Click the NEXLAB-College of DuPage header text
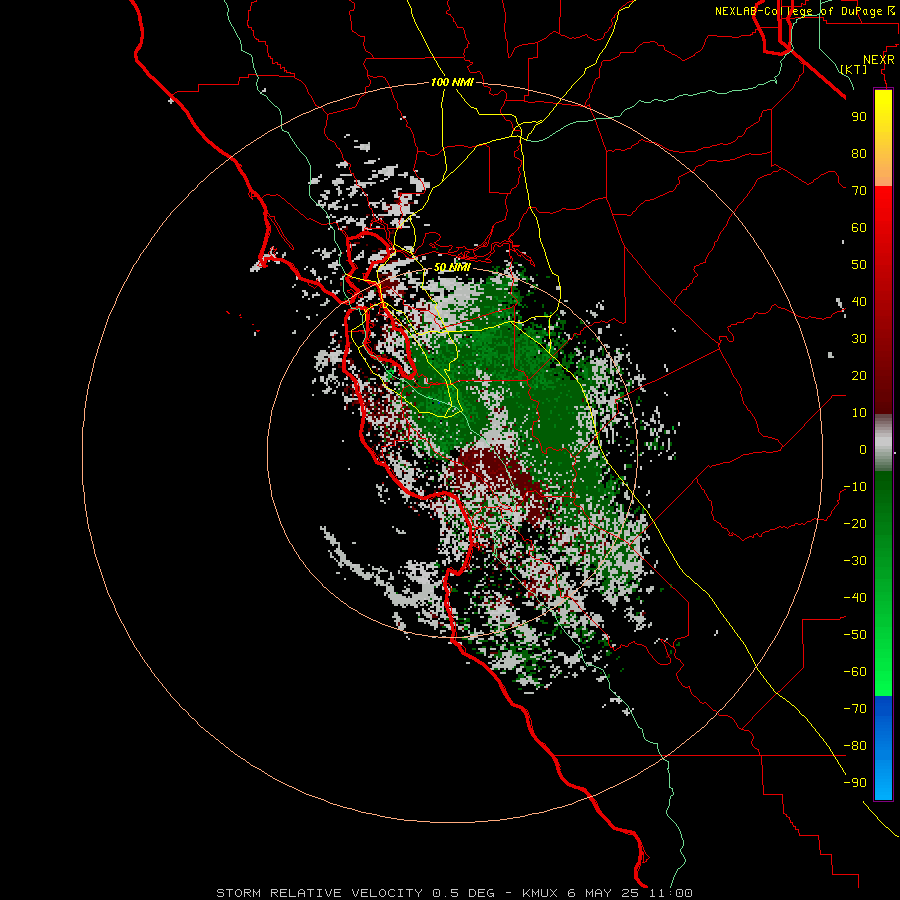The image size is (900, 900). click(x=798, y=11)
